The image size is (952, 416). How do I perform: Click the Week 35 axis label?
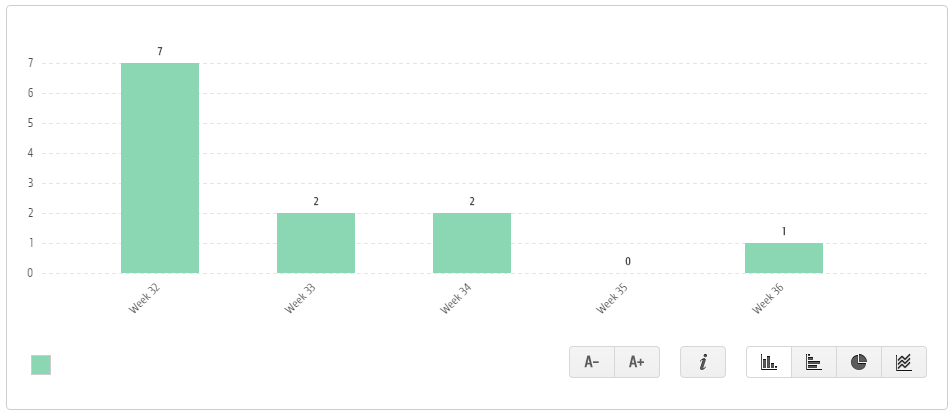[612, 298]
